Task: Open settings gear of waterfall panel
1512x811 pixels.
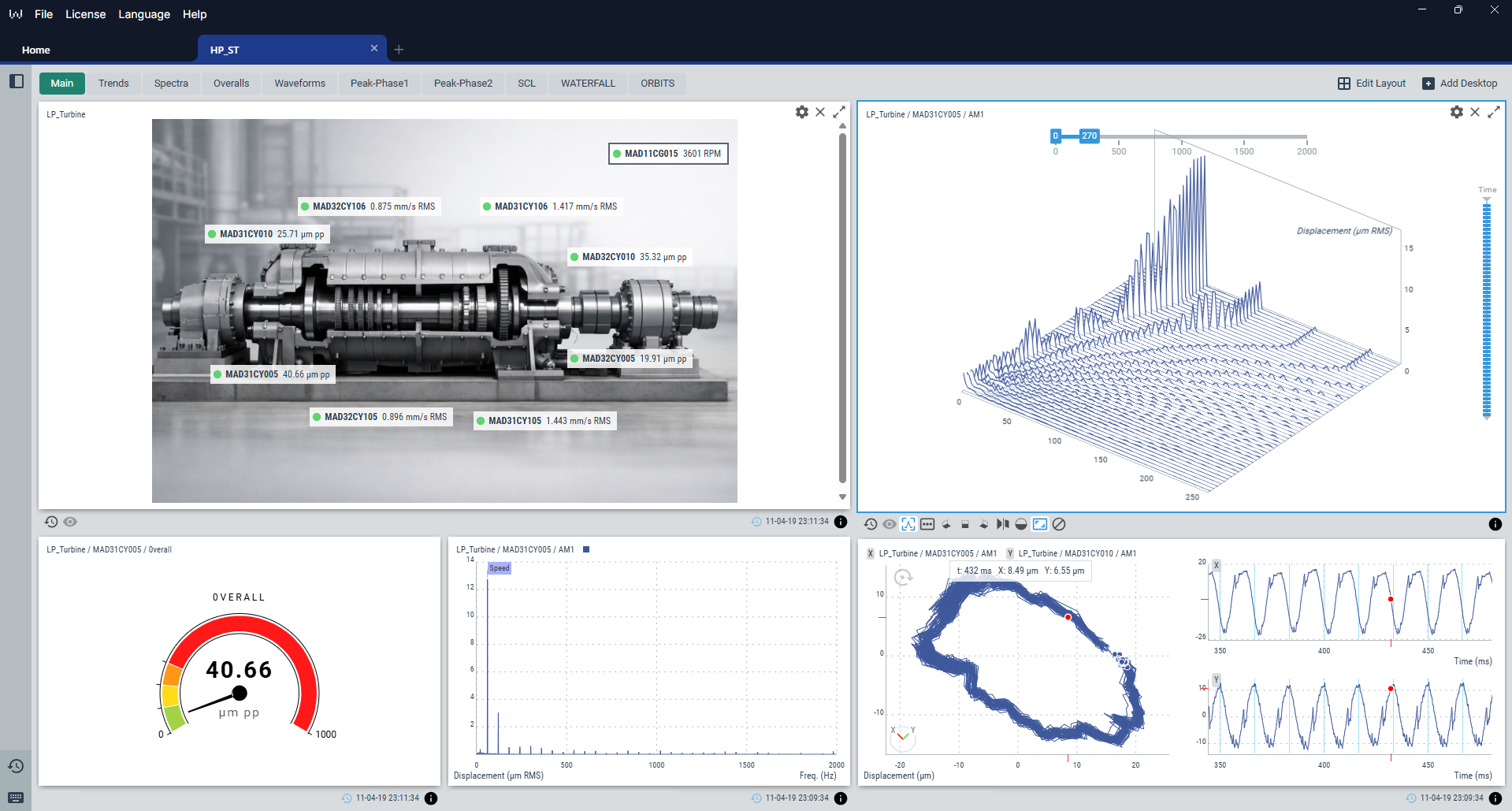Action: click(1456, 113)
